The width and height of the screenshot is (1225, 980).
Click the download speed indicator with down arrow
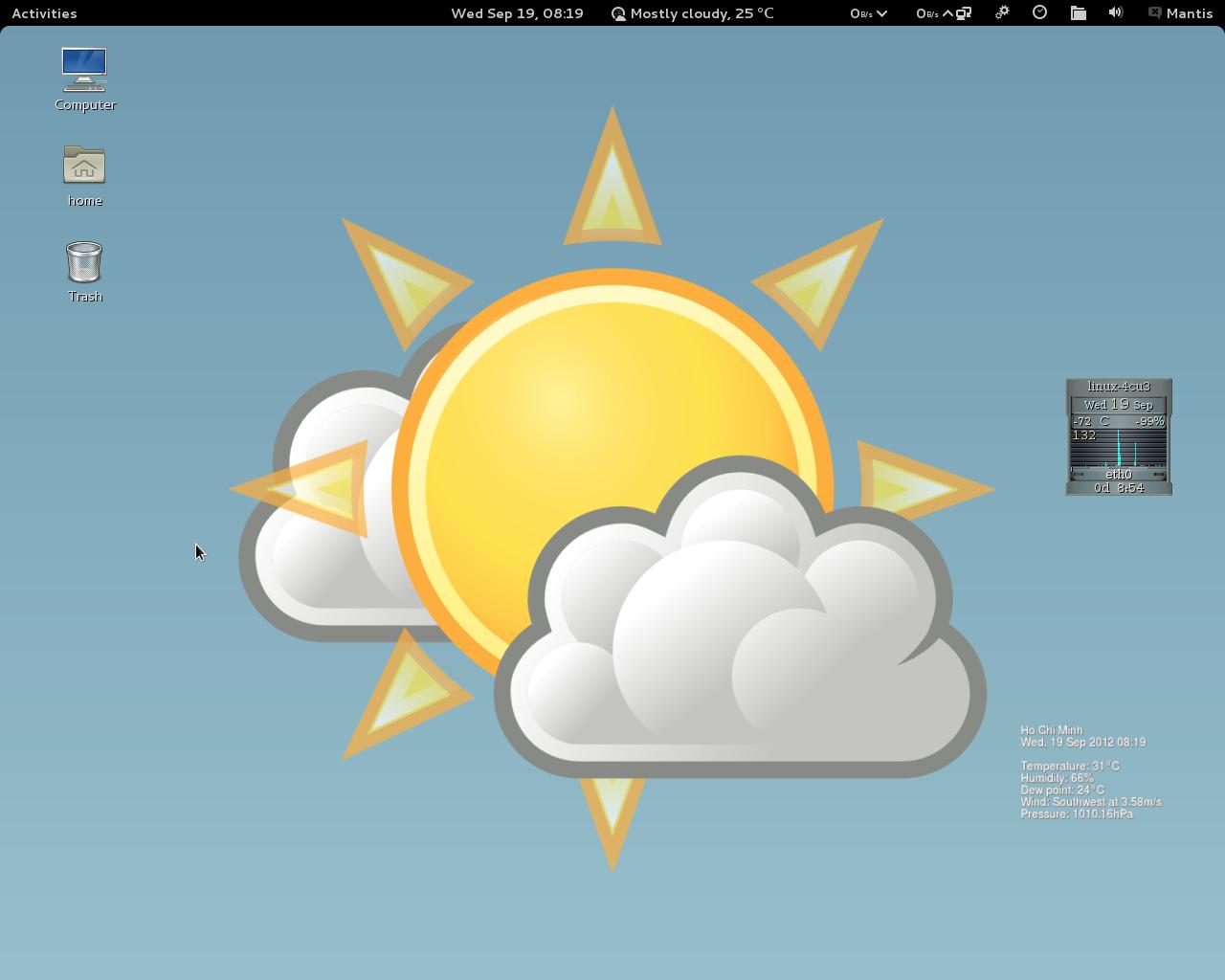point(868,13)
